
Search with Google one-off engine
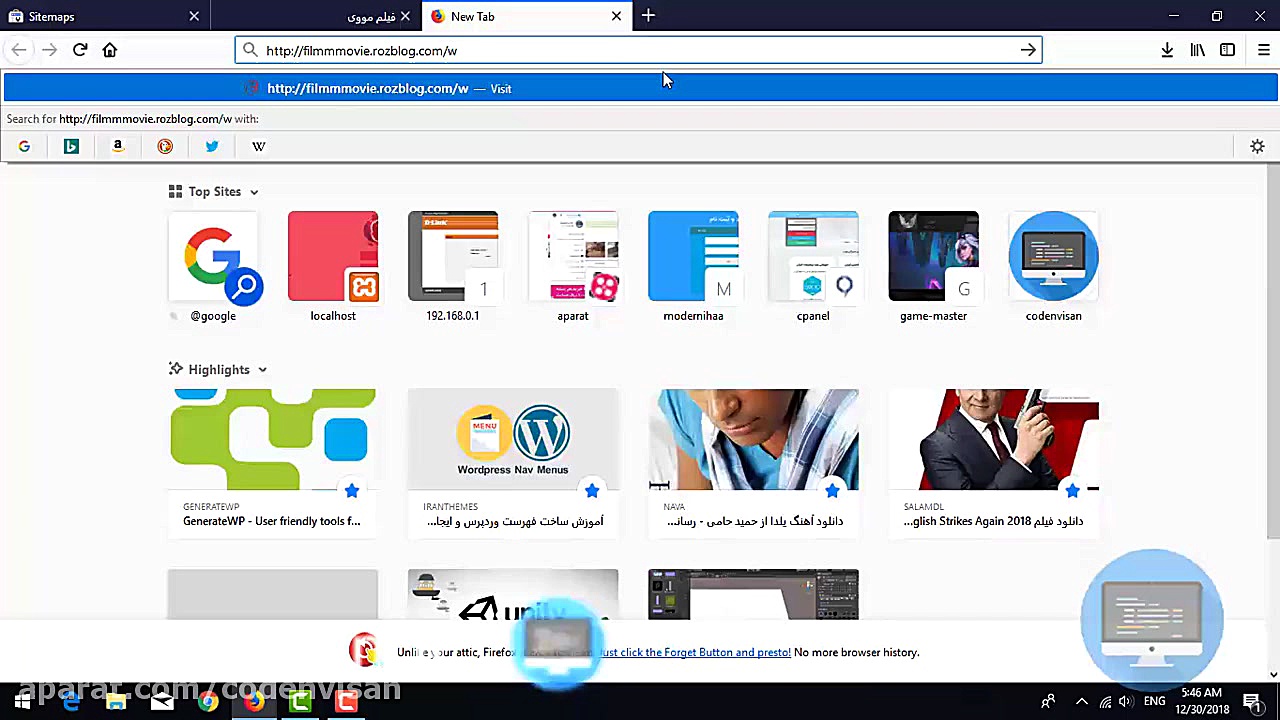click(x=24, y=146)
